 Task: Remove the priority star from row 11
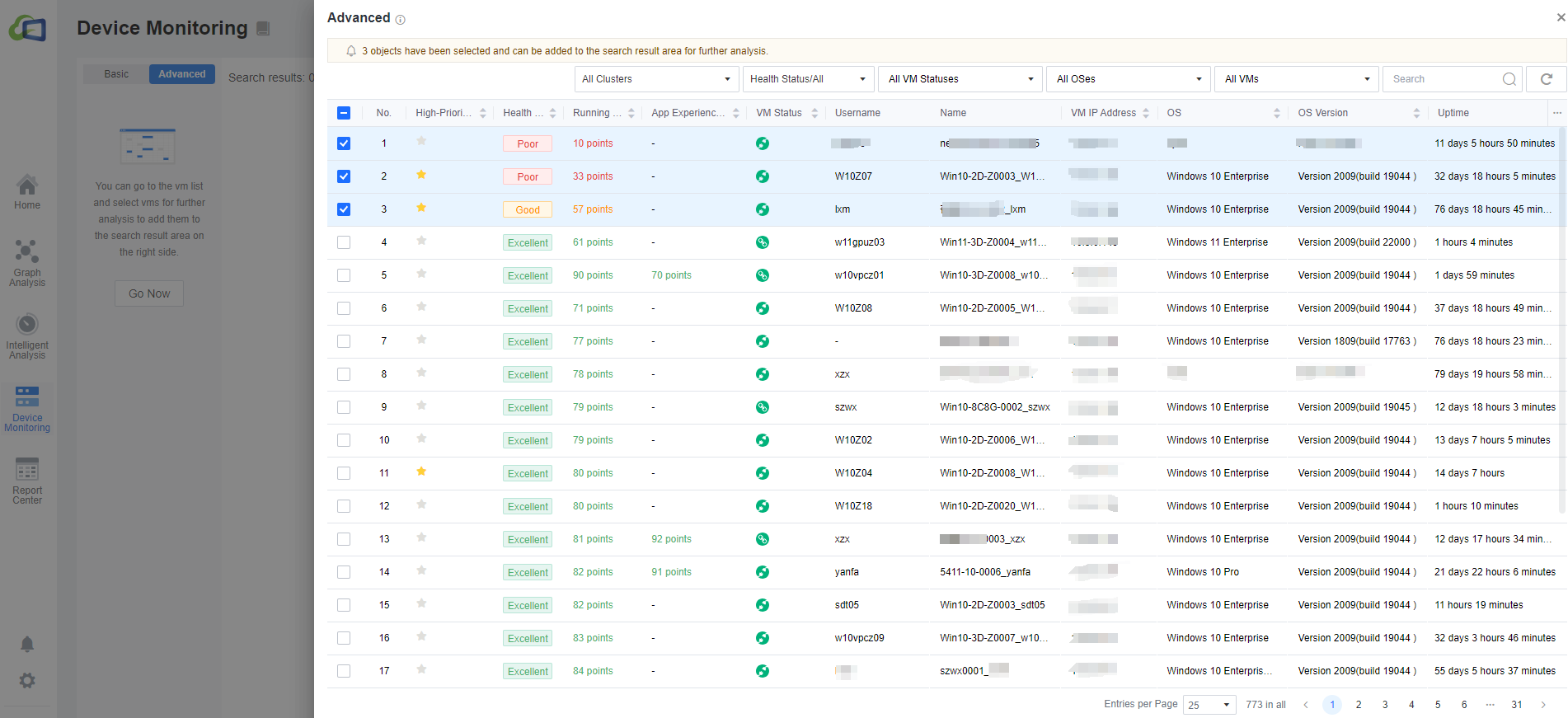[421, 472]
